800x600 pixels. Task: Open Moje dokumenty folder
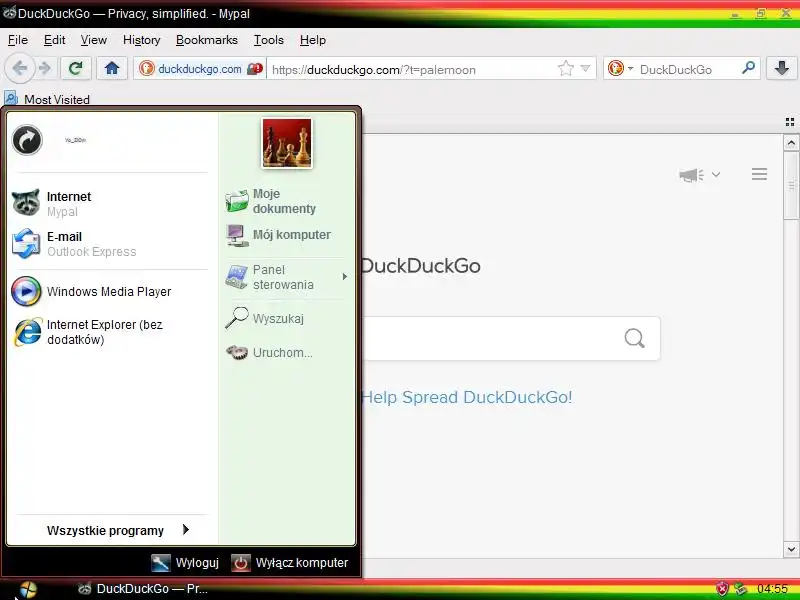pos(287,201)
